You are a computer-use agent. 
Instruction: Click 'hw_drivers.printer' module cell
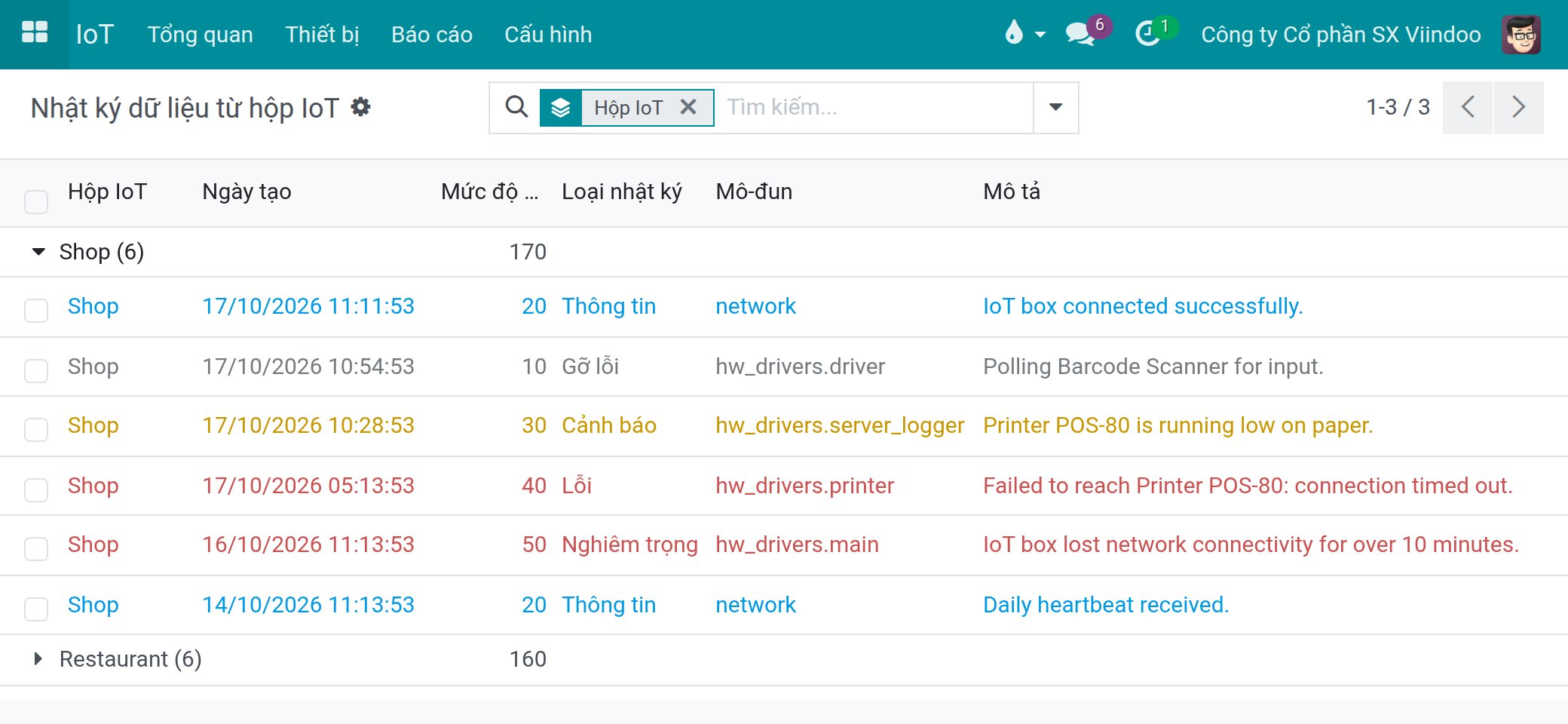tap(804, 486)
